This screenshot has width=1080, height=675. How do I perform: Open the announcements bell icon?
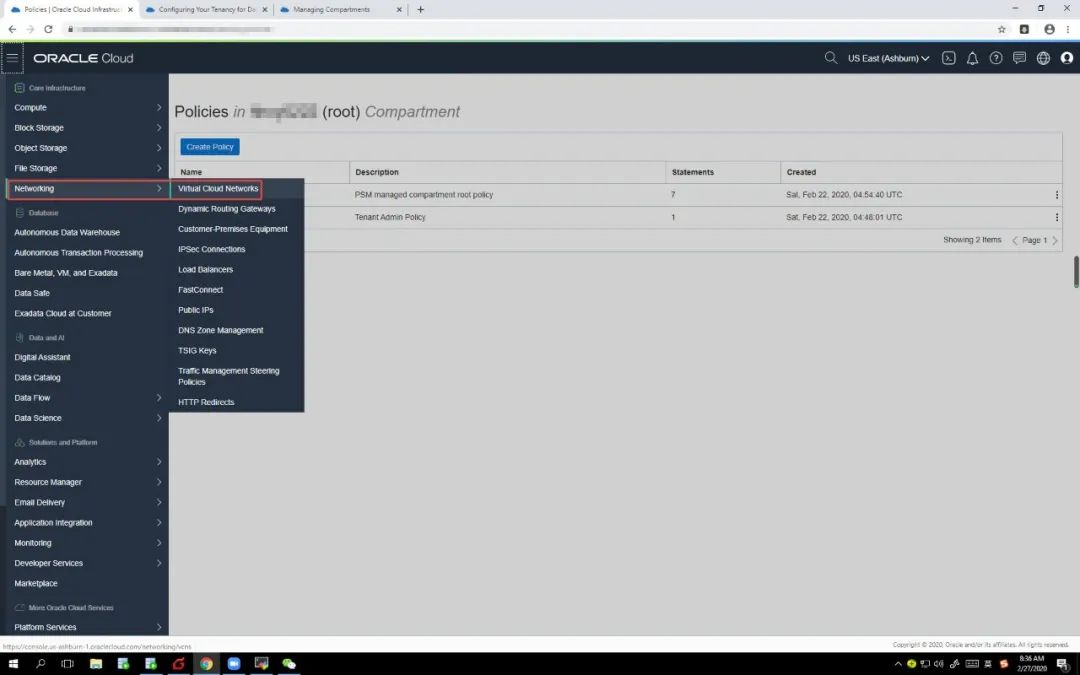(x=972, y=58)
